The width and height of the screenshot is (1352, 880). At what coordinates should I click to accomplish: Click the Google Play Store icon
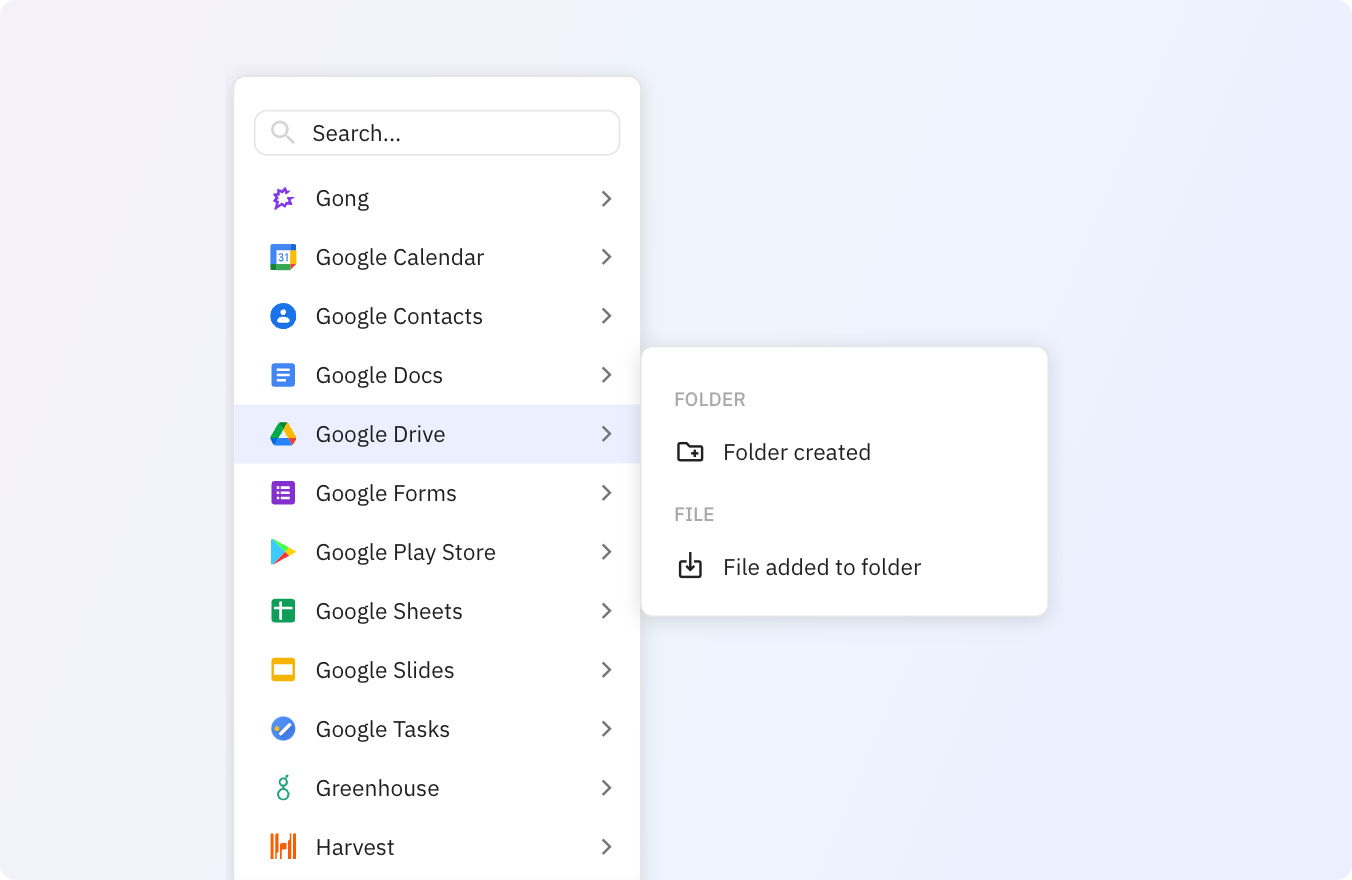[x=283, y=552]
